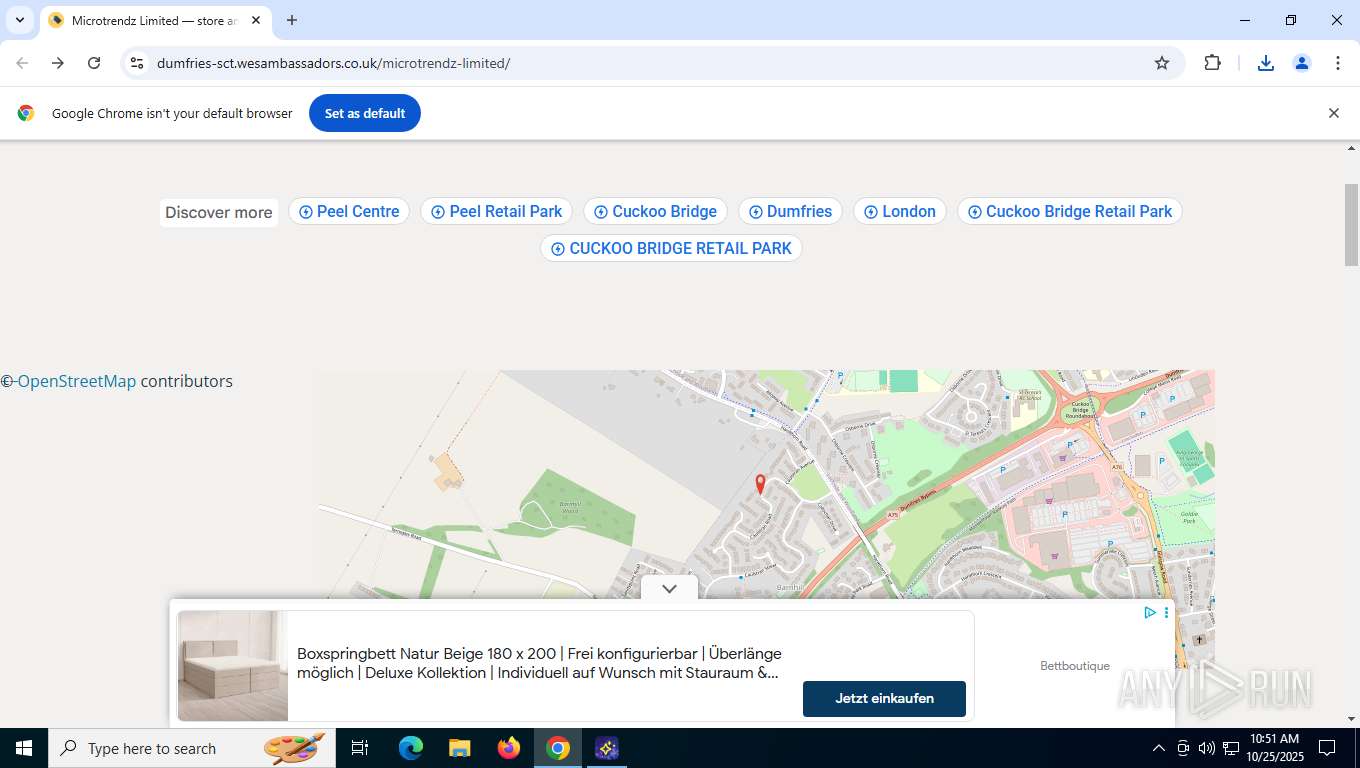Screen dimensions: 1360x768
Task: Click the Jetzt einkaufen button
Action: (x=884, y=698)
